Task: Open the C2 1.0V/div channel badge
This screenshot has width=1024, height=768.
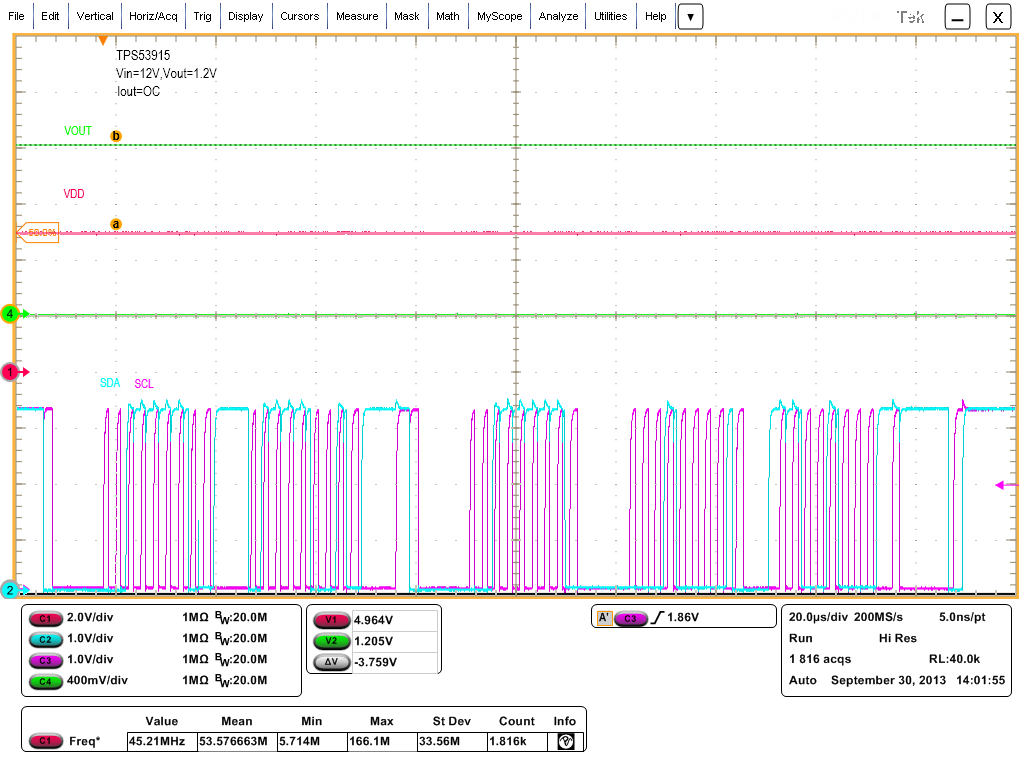Action: click(x=45, y=639)
